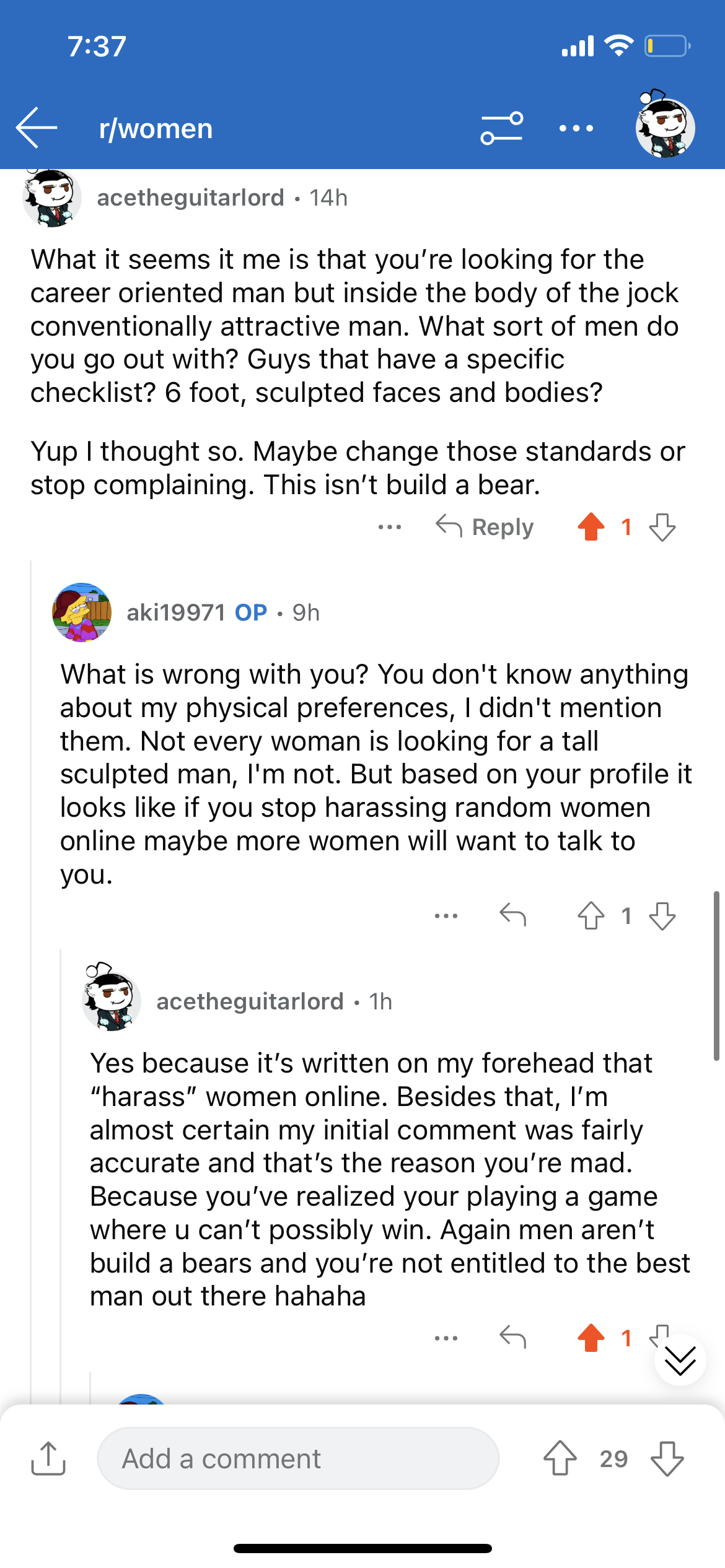Go back using the header arrow
This screenshot has width=725, height=1568.
tap(37, 128)
